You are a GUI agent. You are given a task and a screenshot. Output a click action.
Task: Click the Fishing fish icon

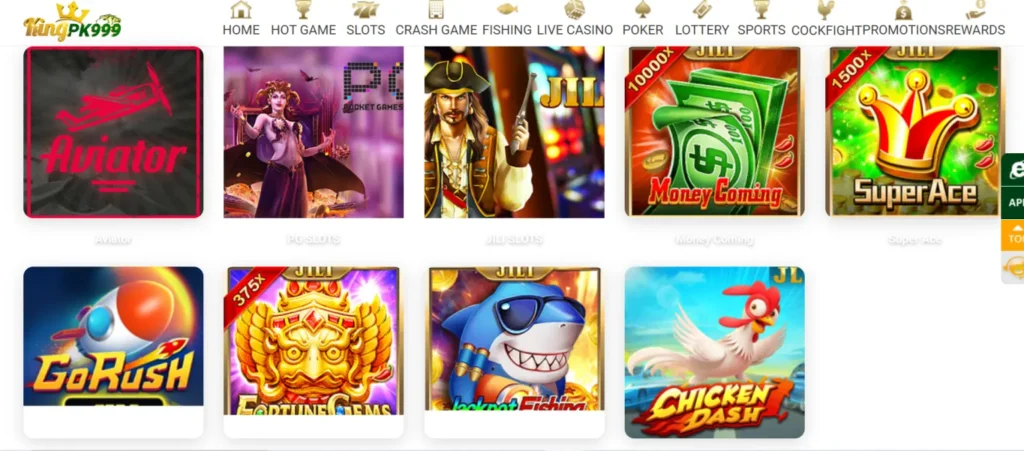(x=507, y=10)
